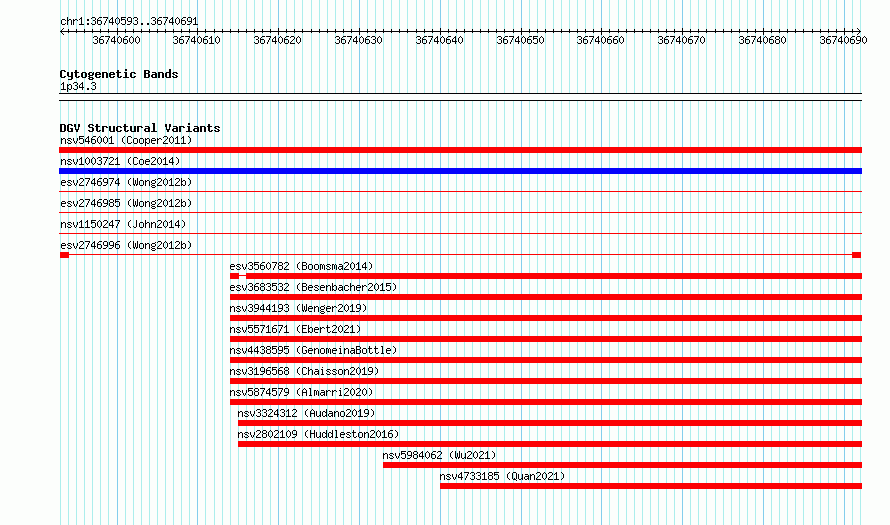The width and height of the screenshot is (890, 525).
Task: Click ruler position 36740640
Action: point(439,40)
